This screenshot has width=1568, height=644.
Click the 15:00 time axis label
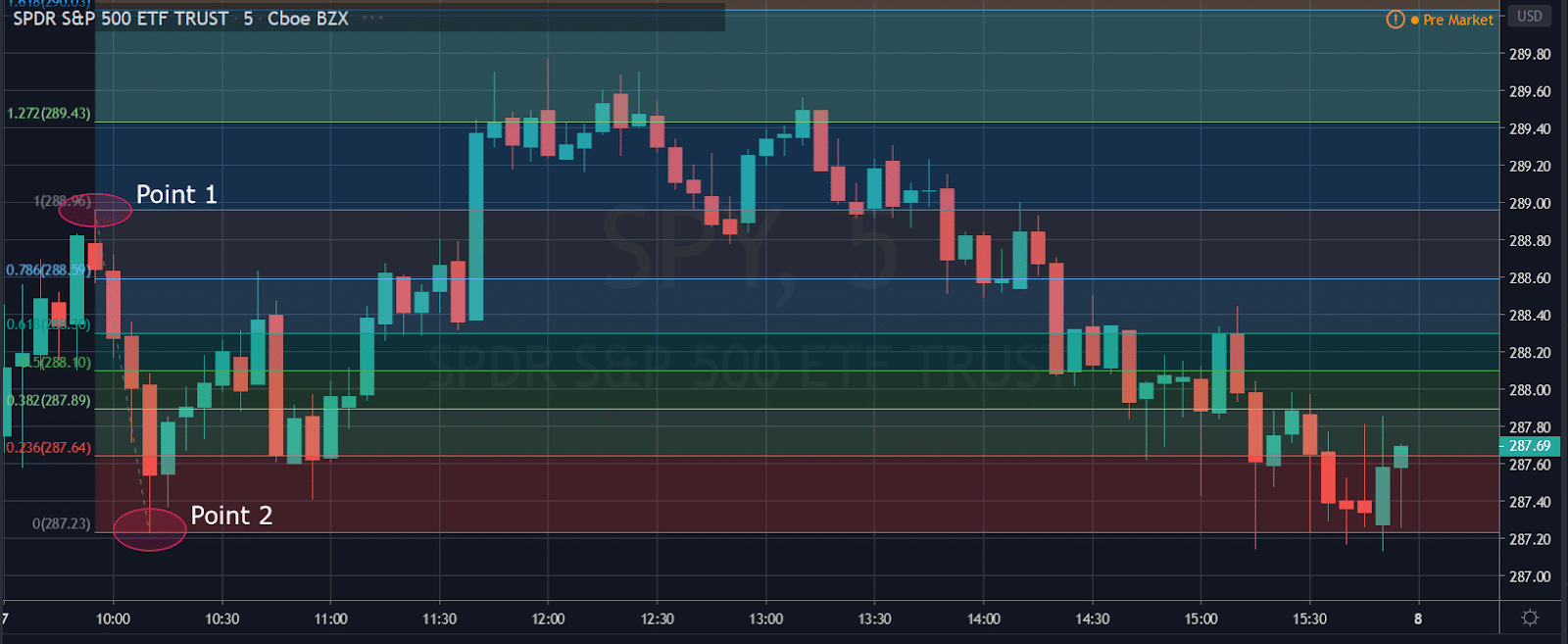pos(1200,619)
